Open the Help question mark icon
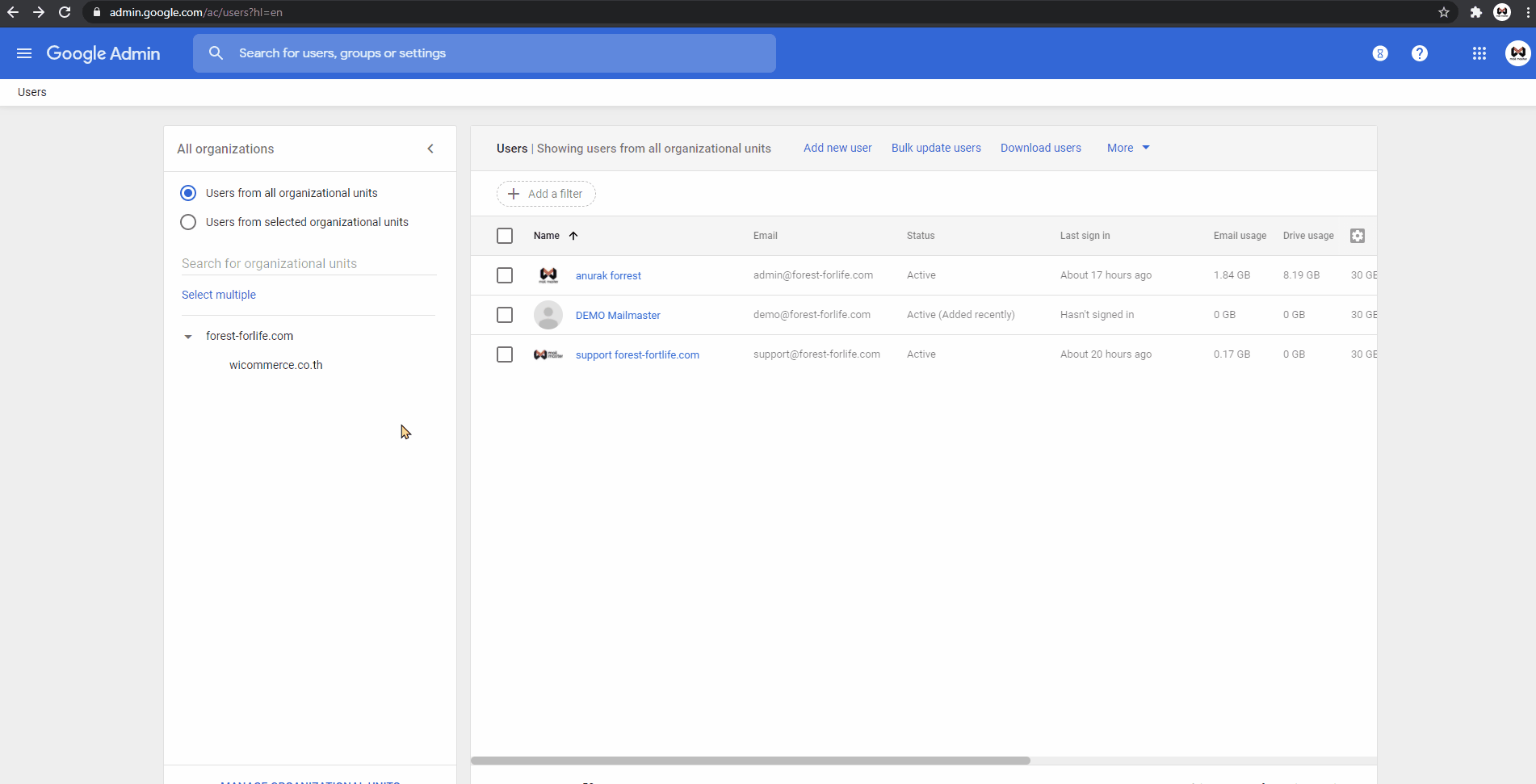This screenshot has height=784, width=1536. (1420, 53)
